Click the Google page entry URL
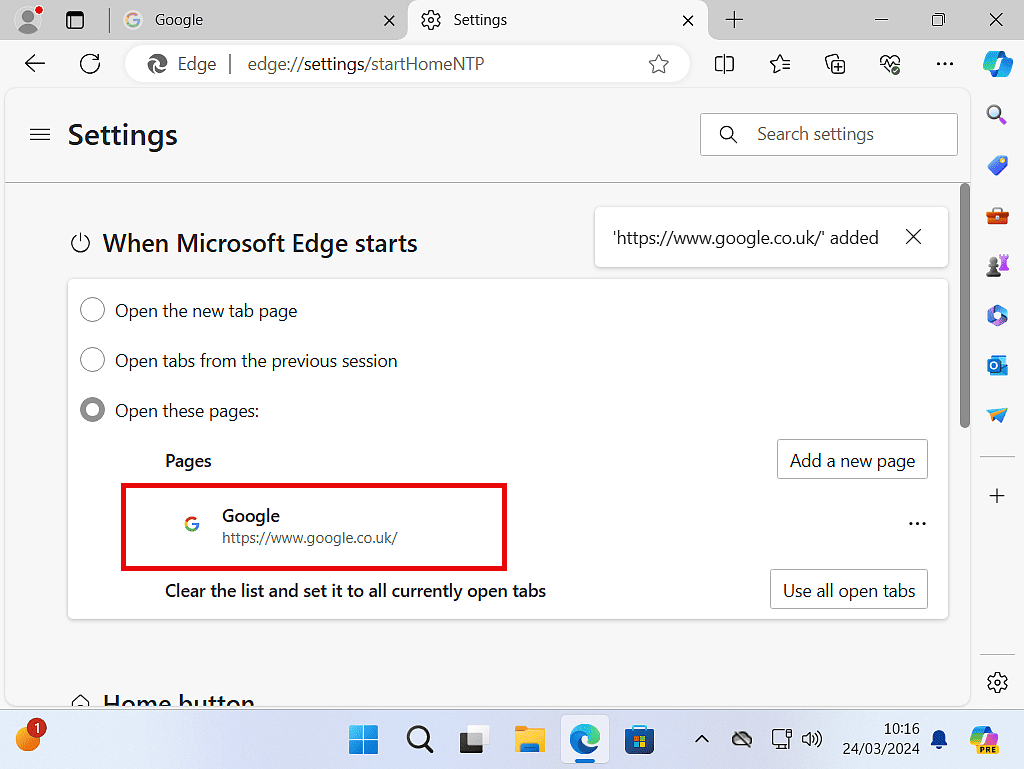 click(310, 538)
